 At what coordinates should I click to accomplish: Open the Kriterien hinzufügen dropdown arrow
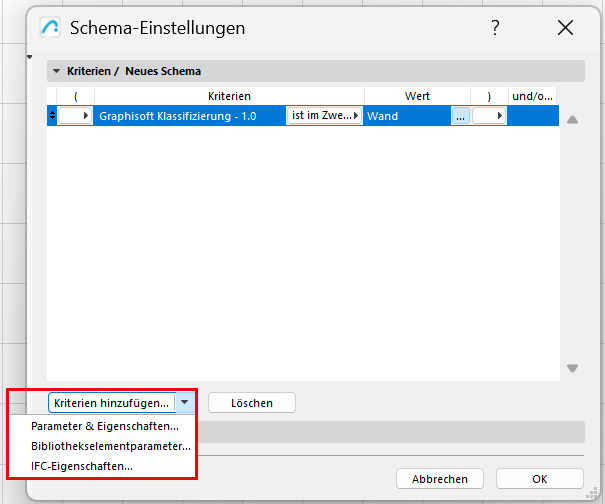(x=185, y=403)
